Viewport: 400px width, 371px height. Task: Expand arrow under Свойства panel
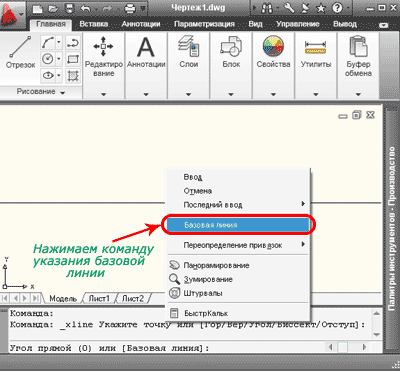point(273,94)
